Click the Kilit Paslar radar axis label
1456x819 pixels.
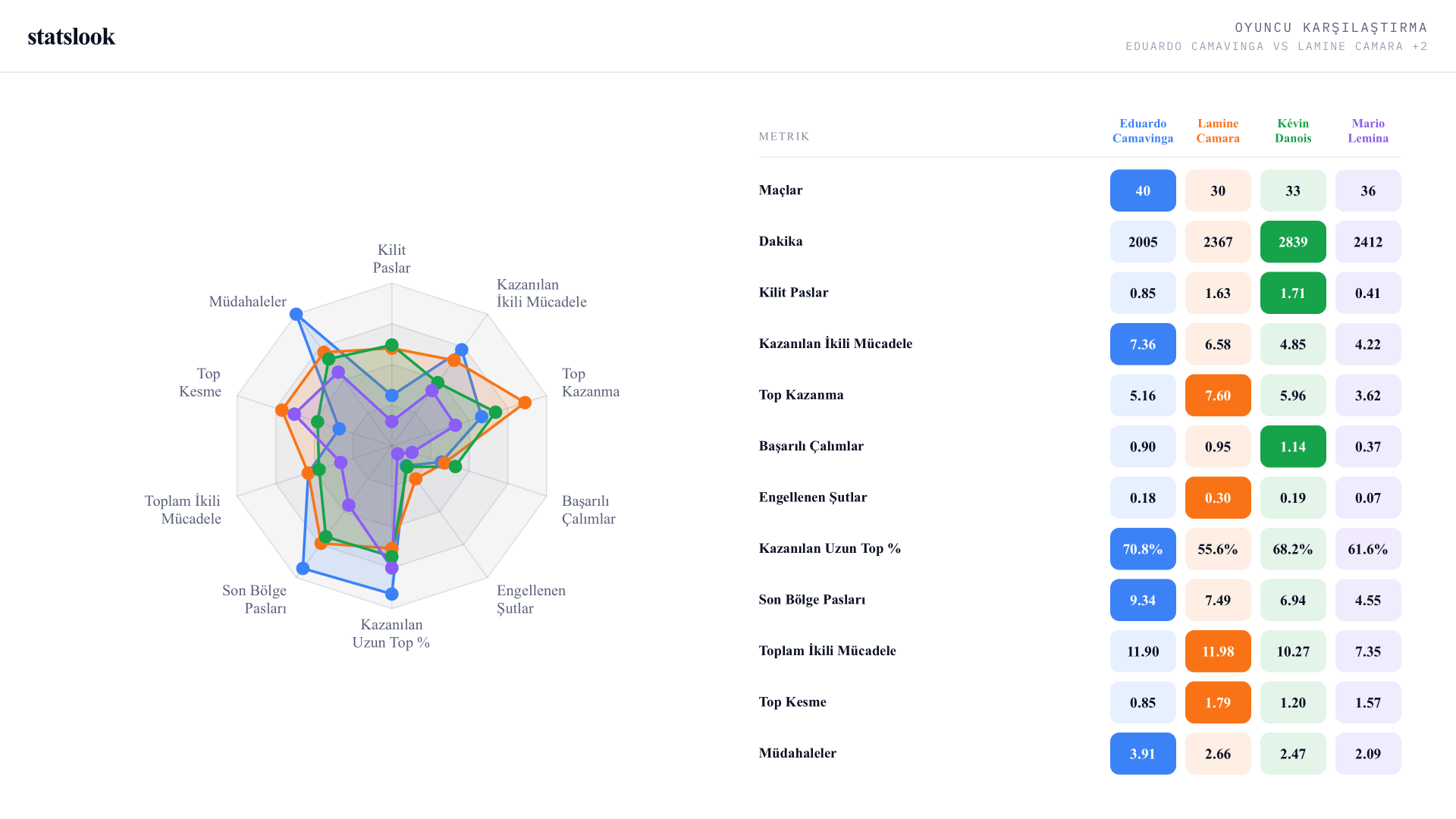(391, 259)
